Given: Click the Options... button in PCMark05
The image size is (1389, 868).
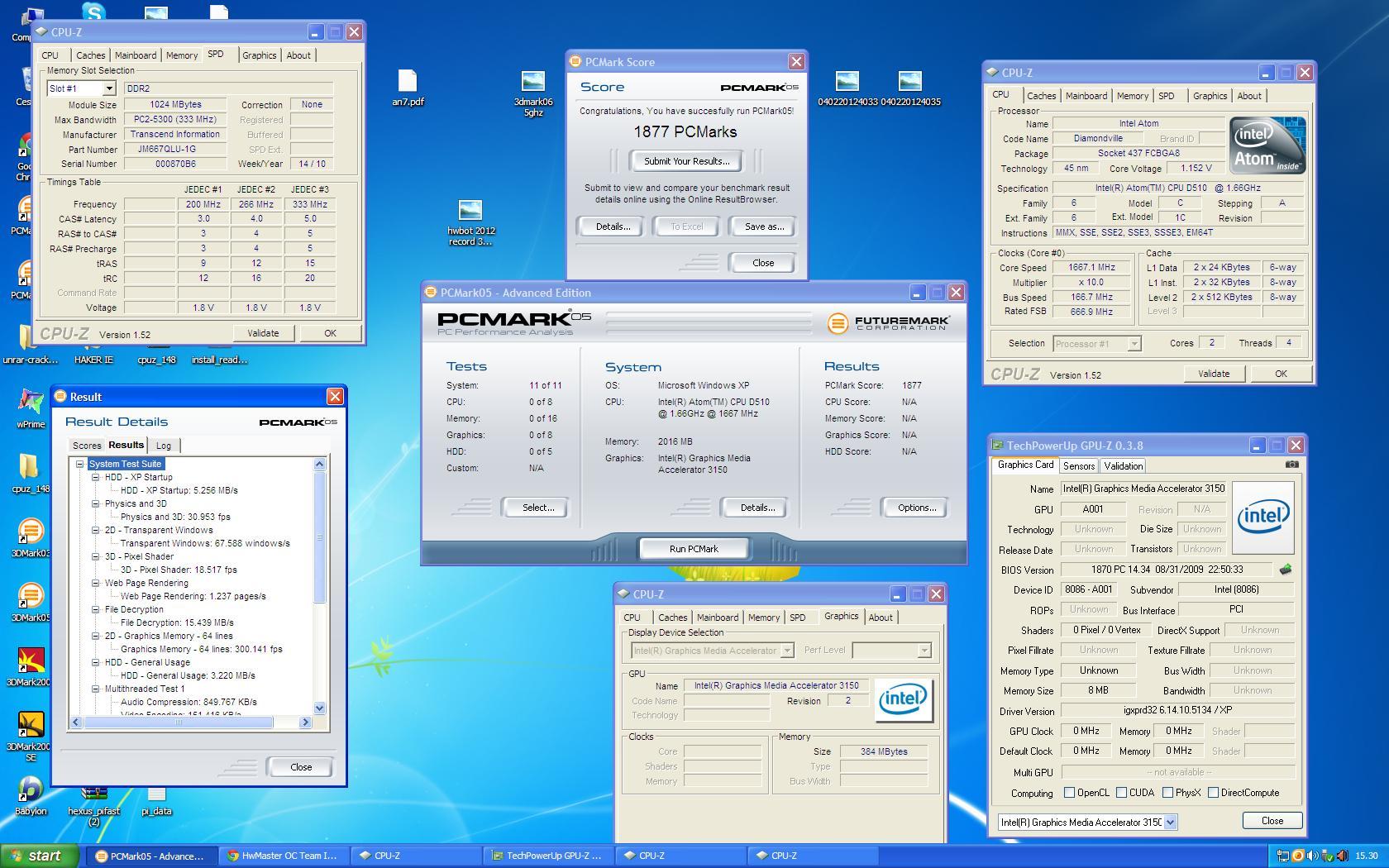Looking at the screenshot, I should pos(917,508).
